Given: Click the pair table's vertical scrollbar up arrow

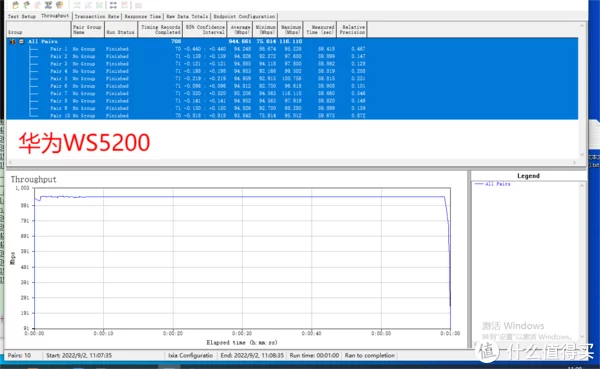Looking at the screenshot, I should (x=582, y=25).
